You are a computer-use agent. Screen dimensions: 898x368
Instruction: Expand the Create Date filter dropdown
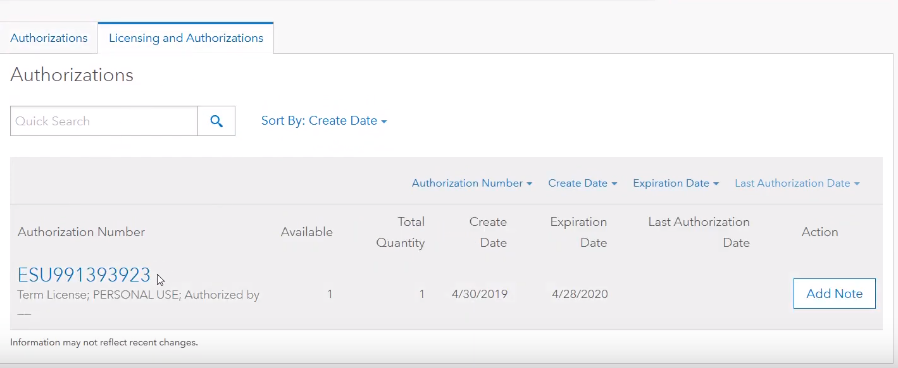tap(582, 183)
